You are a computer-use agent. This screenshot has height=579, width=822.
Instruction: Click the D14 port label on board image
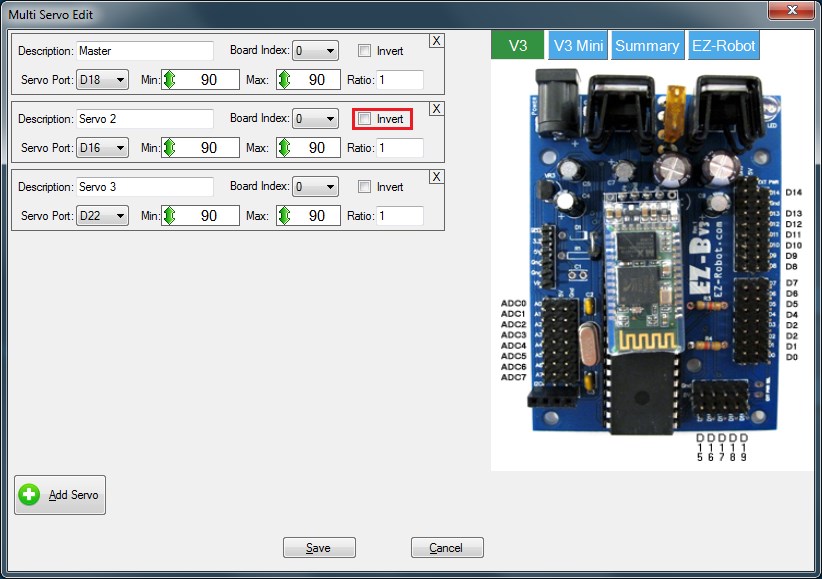pyautogui.click(x=794, y=192)
